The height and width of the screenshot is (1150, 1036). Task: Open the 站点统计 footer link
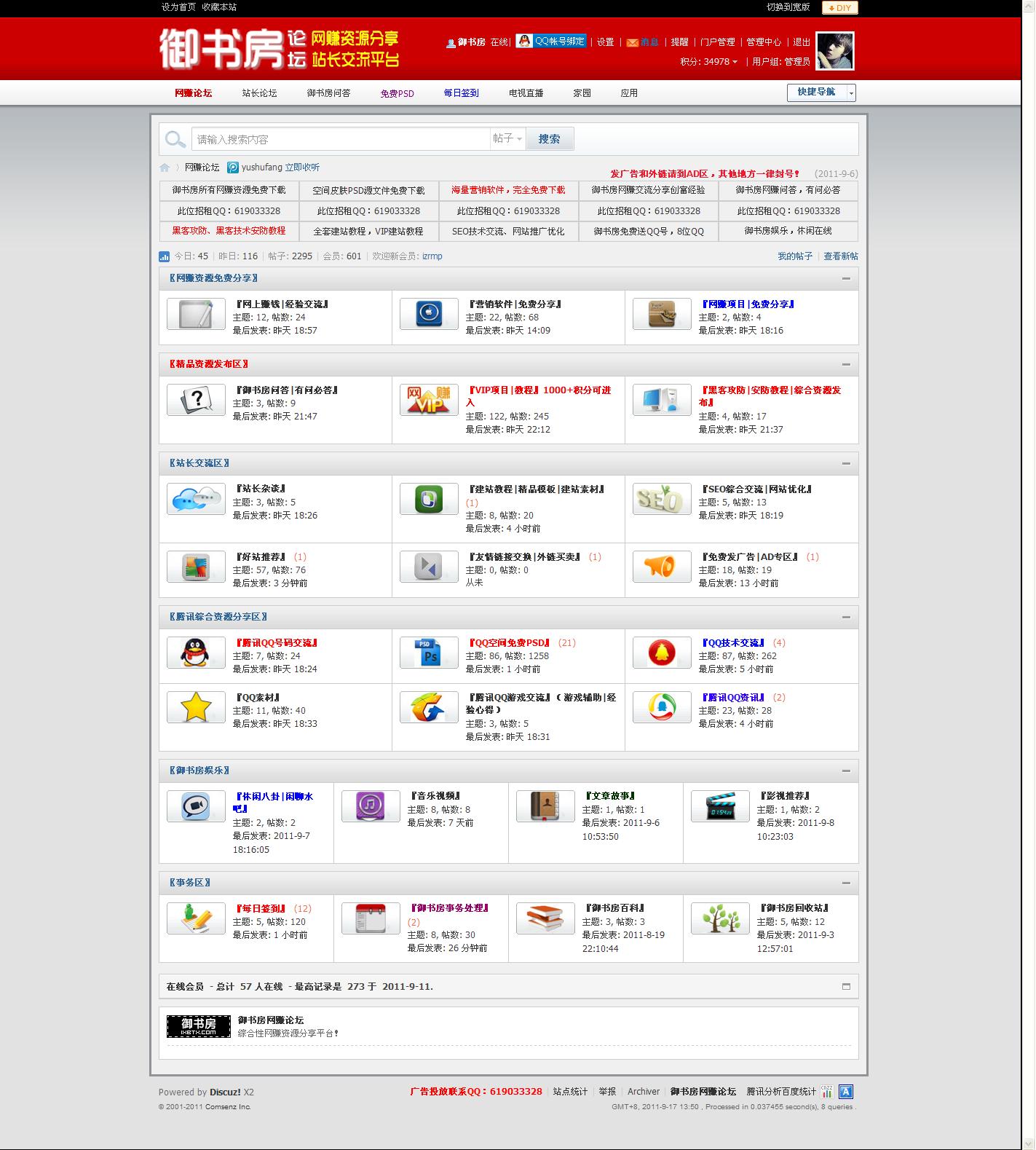tap(570, 1092)
